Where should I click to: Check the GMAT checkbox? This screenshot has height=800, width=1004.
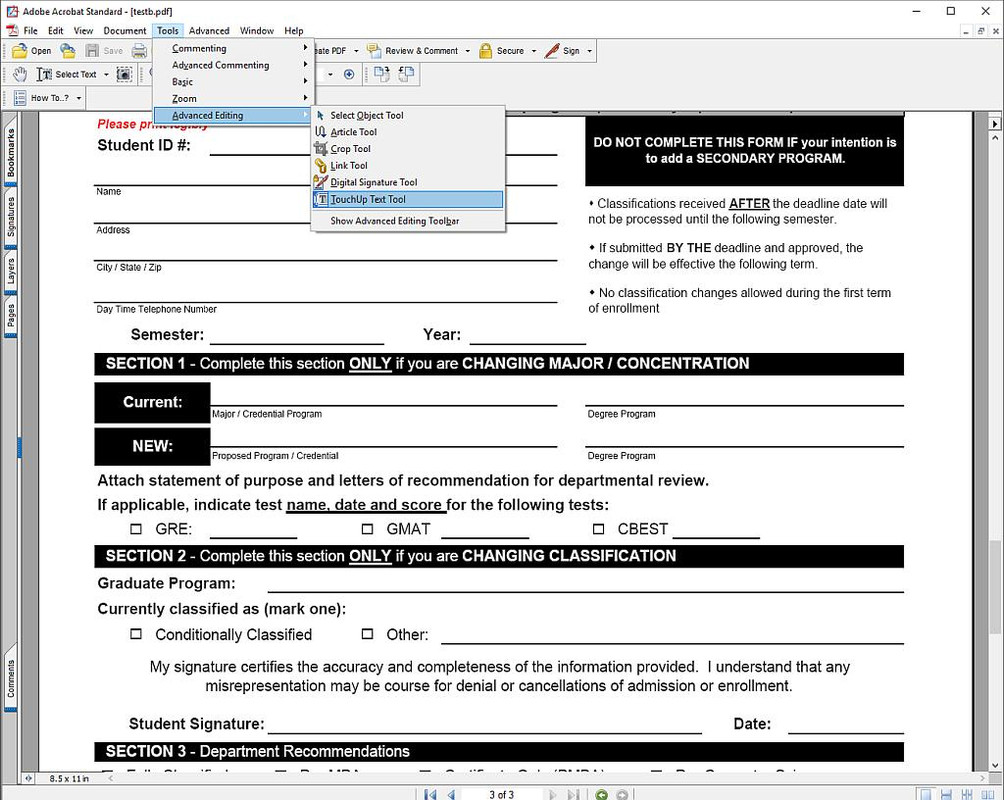(367, 529)
